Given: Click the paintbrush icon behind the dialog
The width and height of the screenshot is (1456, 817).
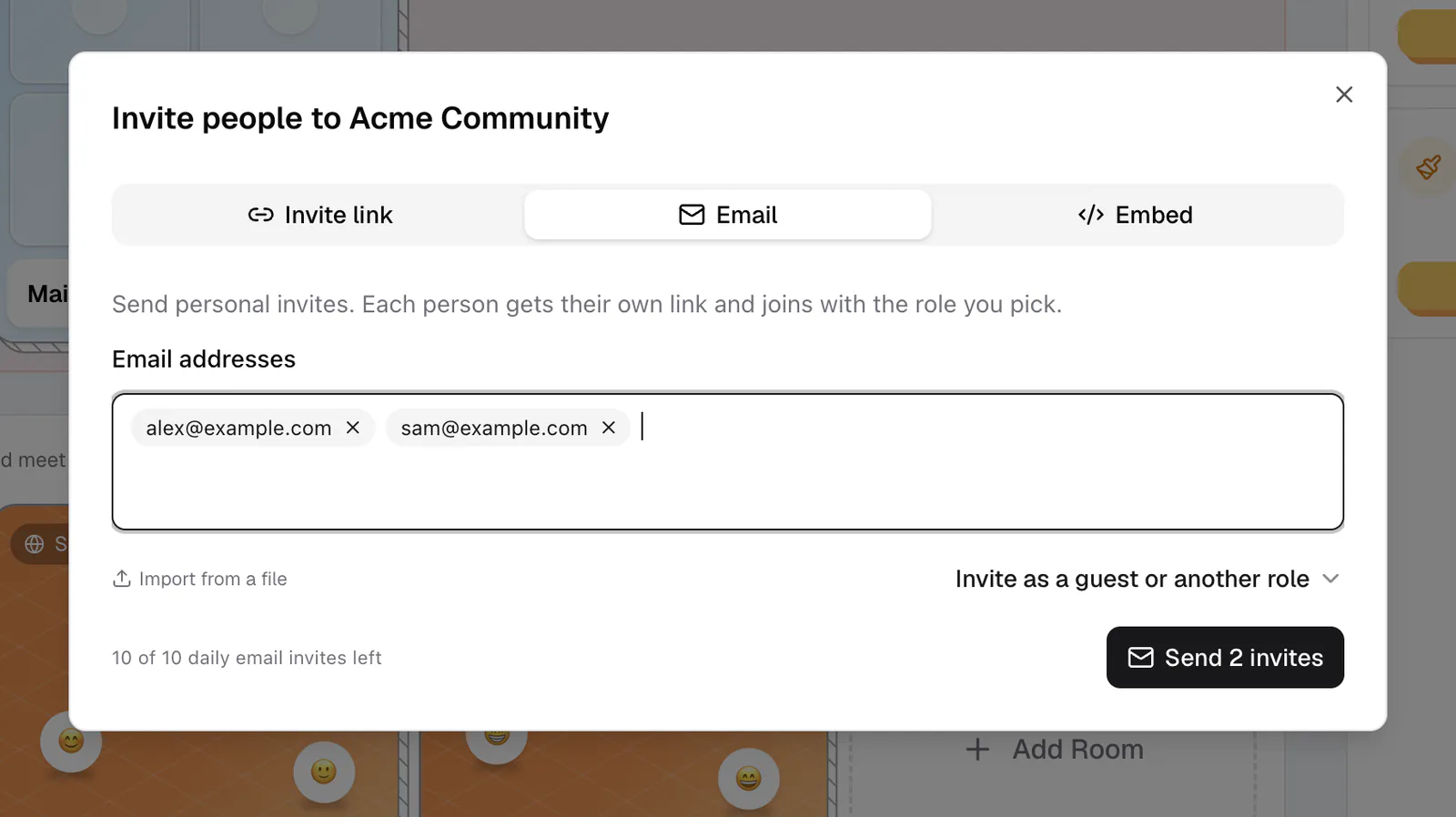Looking at the screenshot, I should [1428, 167].
